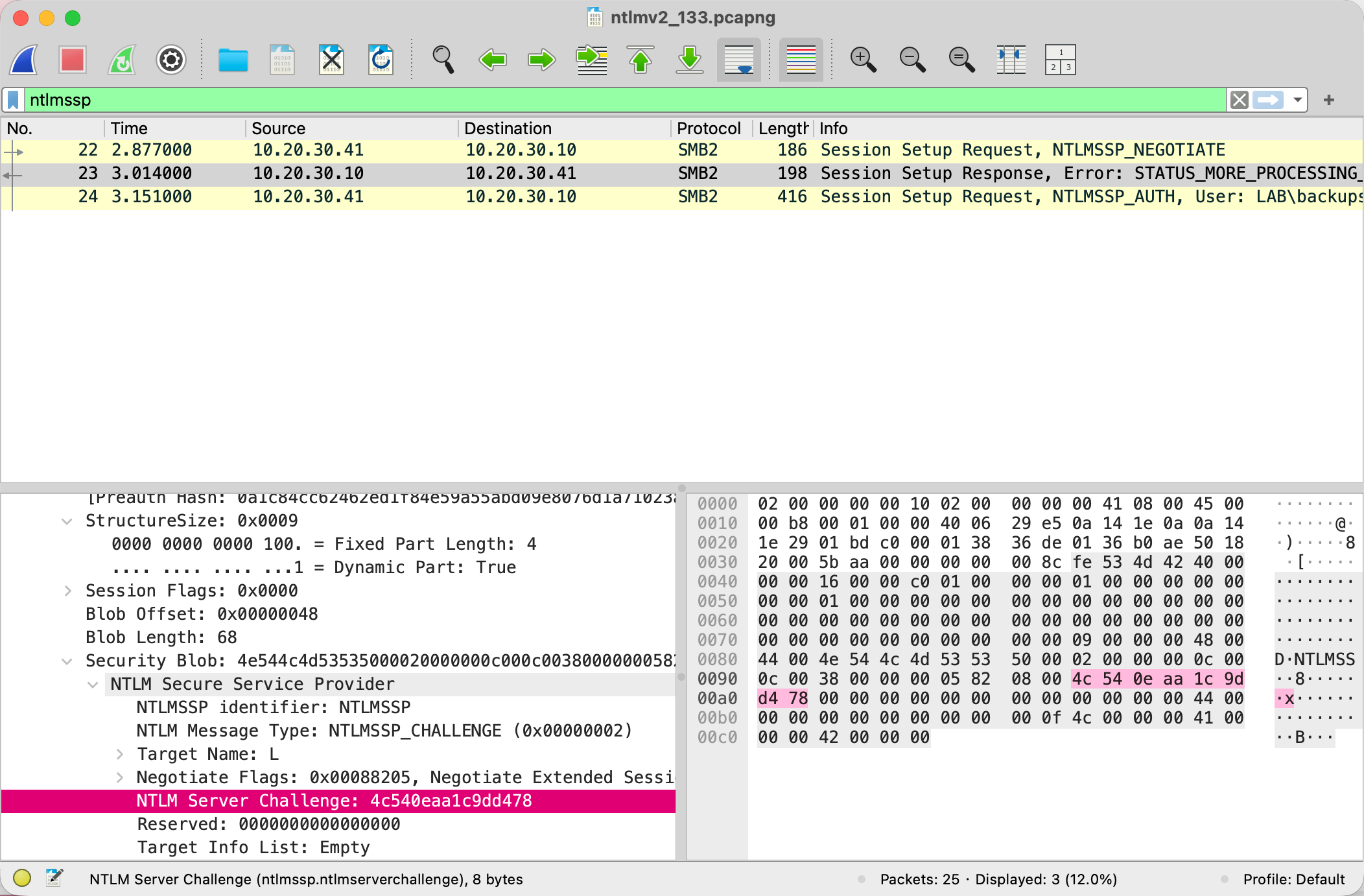Screen dimensions: 1364x896
Task: Select packet 24 NTLMSSP_AUTH row
Action: (682, 196)
